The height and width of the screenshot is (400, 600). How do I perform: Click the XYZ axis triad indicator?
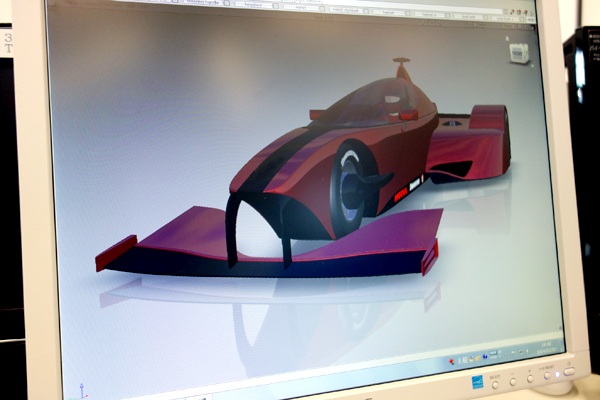83,394
